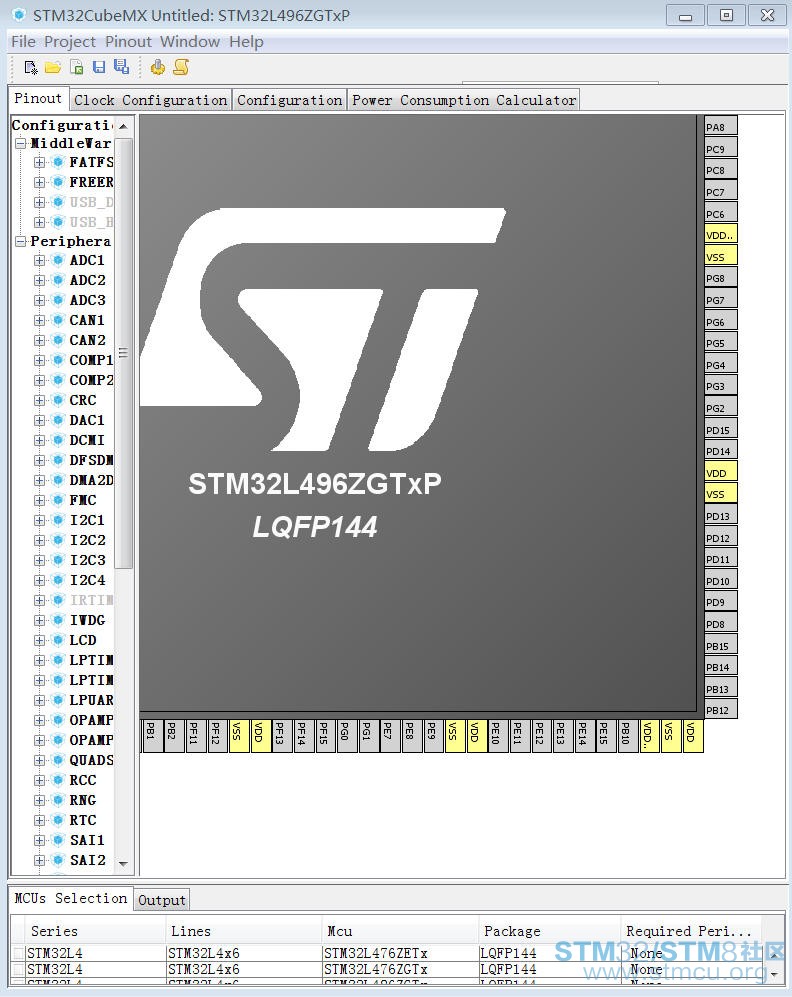
Task: Open the File menu
Action: [x=24, y=41]
